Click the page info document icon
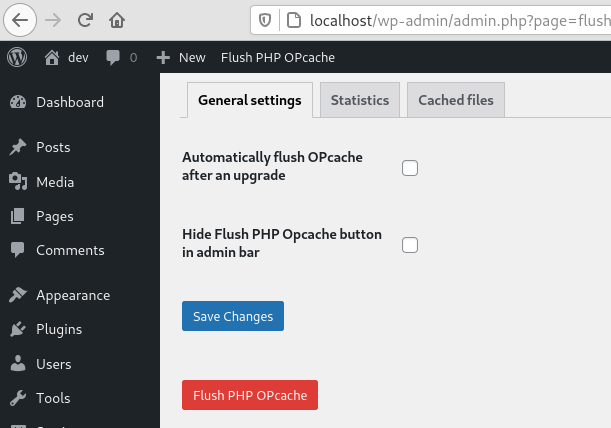 [294, 20]
